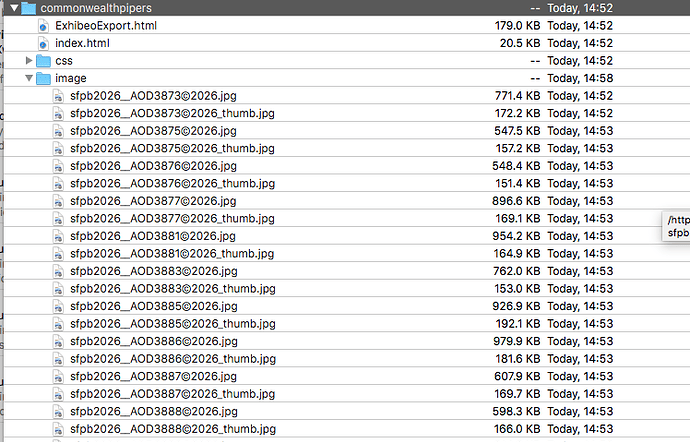Select the css folder icon
Image resolution: width=690 pixels, height=442 pixels.
click(43, 61)
